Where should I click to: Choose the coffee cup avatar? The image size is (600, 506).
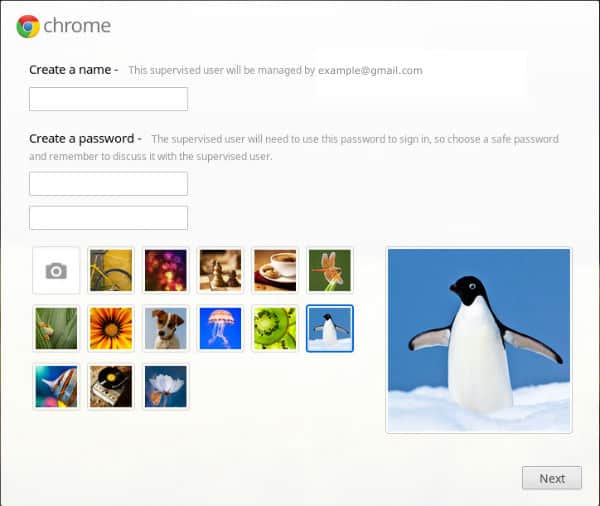coord(275,271)
